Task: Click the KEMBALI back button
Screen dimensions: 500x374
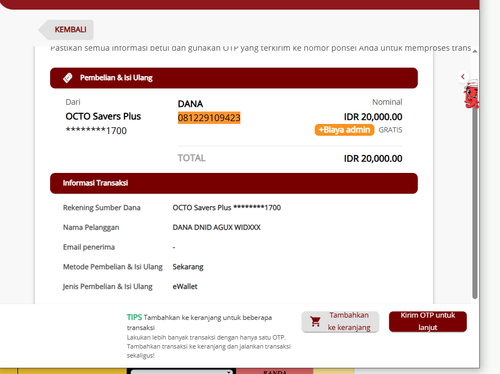Action: (x=66, y=30)
